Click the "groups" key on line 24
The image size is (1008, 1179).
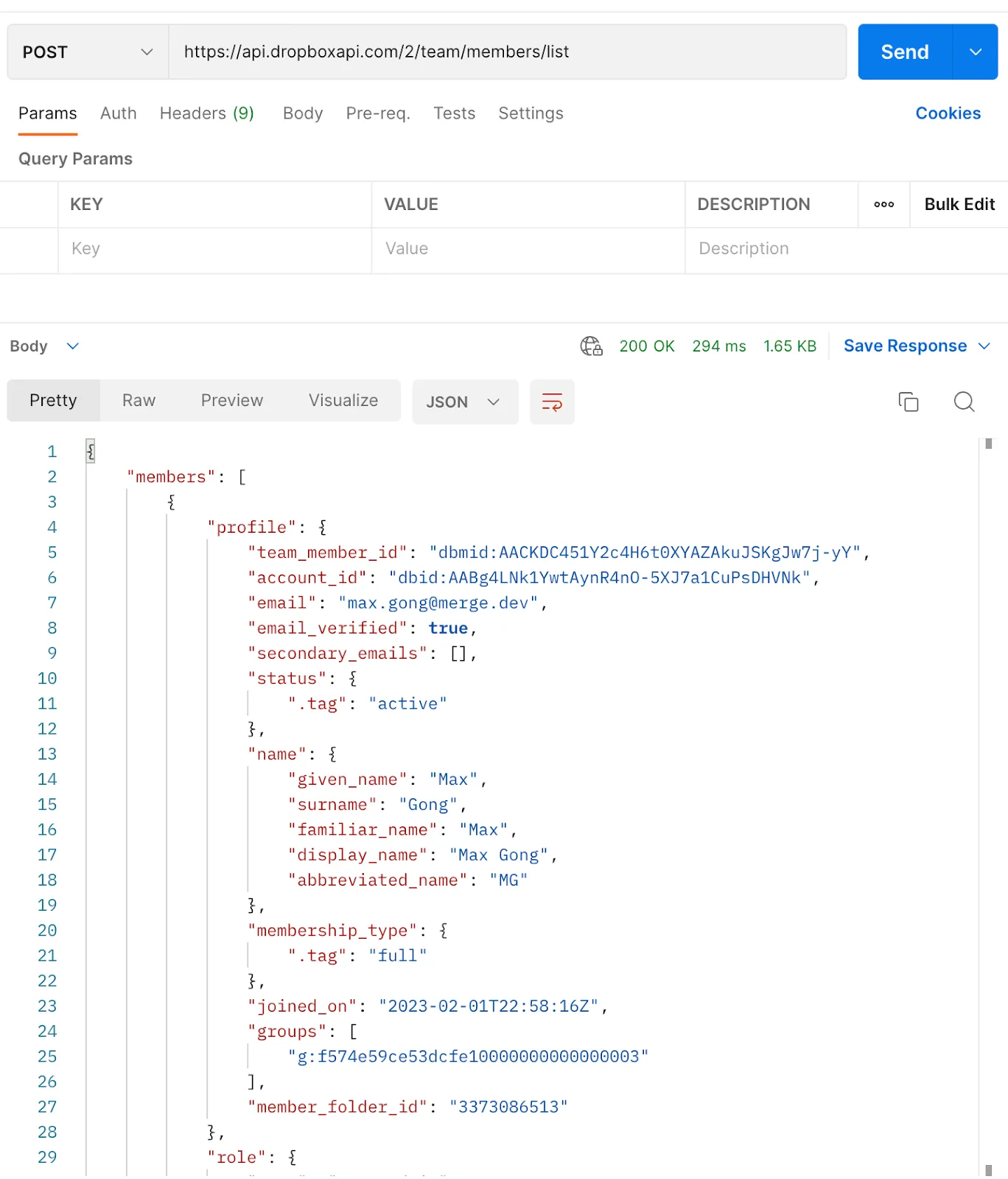pos(287,1031)
